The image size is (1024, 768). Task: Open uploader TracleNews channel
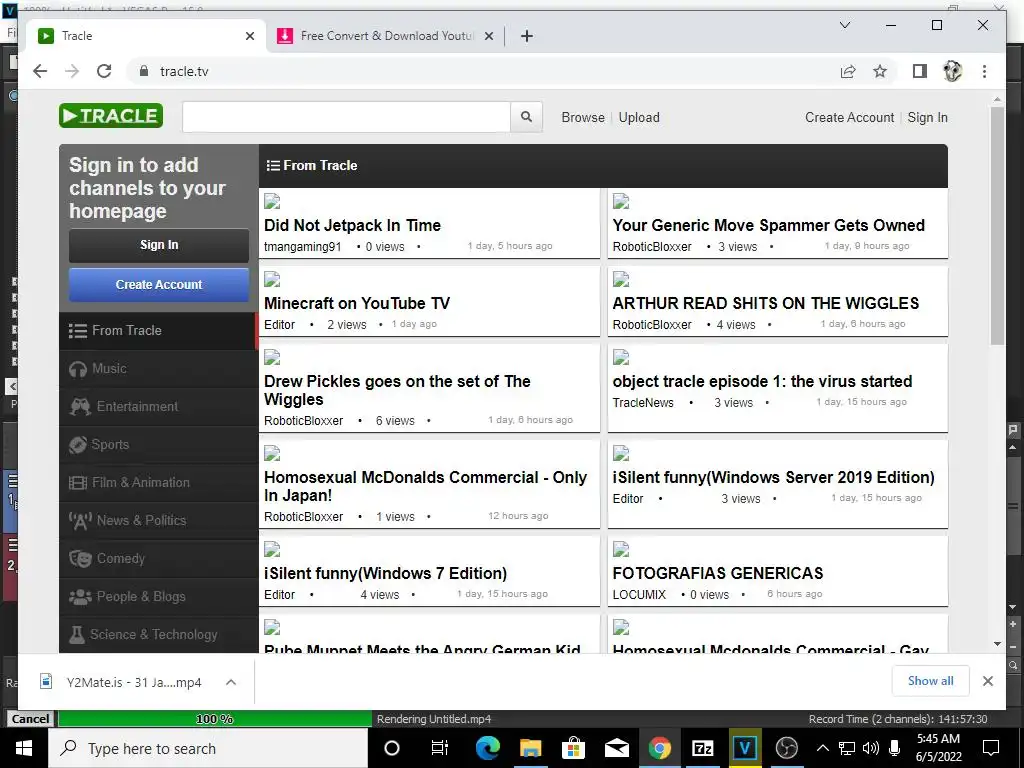[x=643, y=402]
